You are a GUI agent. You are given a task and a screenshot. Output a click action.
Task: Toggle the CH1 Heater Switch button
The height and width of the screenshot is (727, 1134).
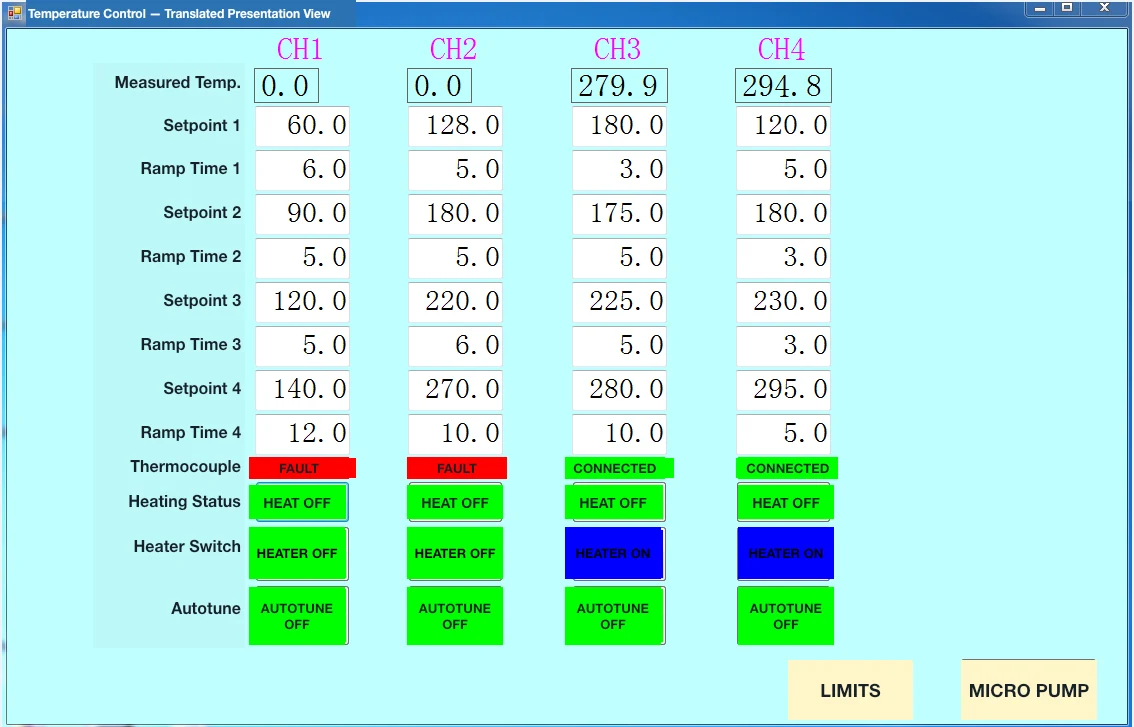(298, 553)
